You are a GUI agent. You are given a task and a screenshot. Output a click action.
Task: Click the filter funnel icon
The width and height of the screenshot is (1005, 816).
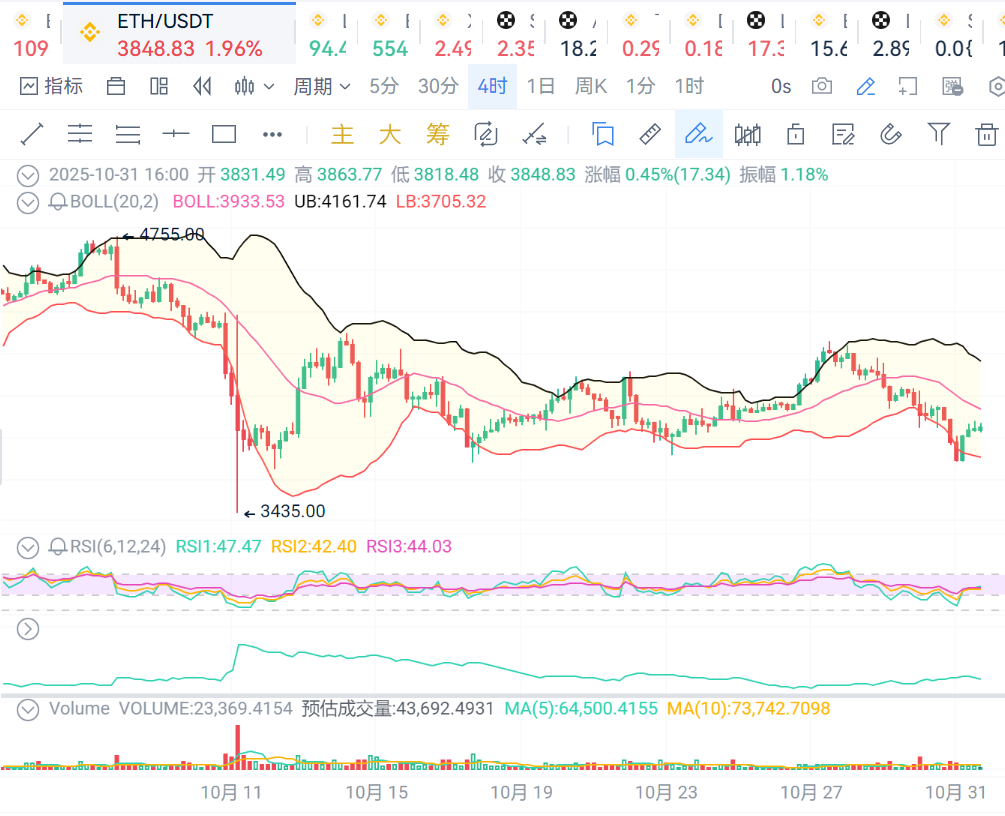(x=938, y=134)
